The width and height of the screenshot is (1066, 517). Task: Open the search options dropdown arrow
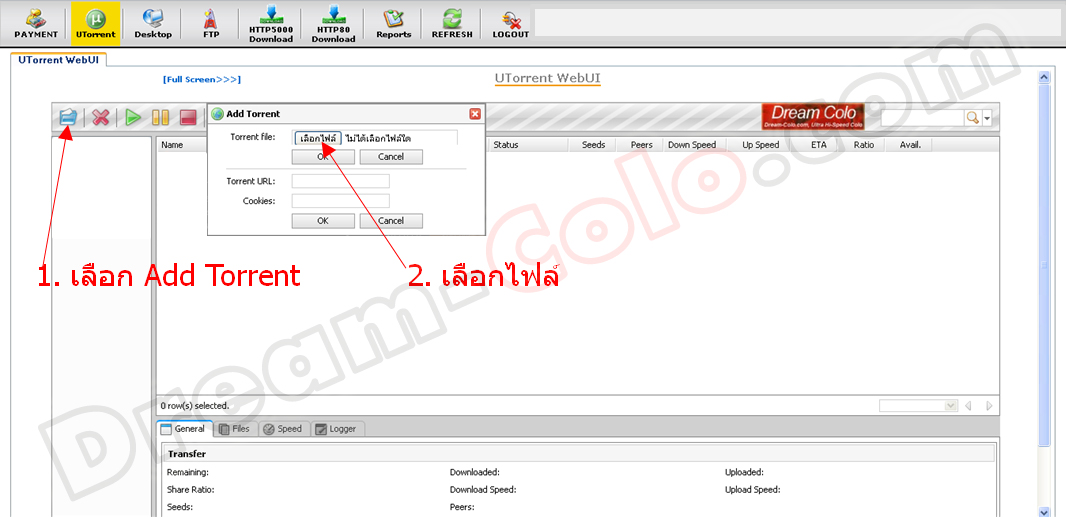[986, 118]
